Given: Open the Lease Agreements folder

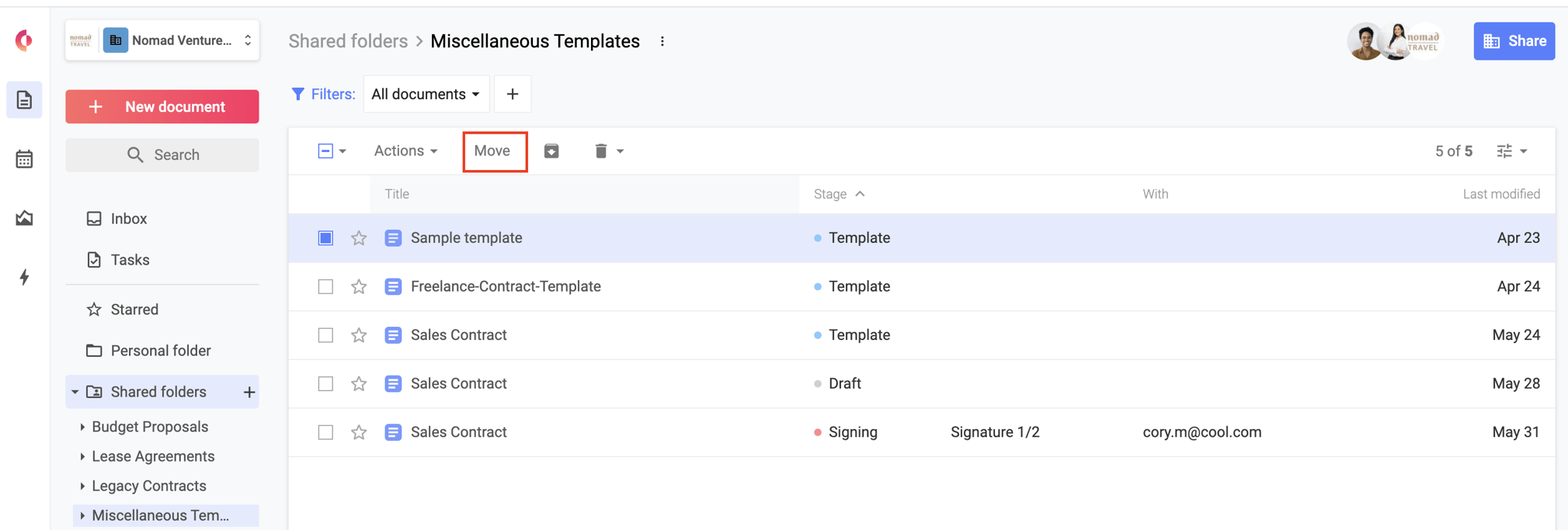Looking at the screenshot, I should [x=153, y=456].
